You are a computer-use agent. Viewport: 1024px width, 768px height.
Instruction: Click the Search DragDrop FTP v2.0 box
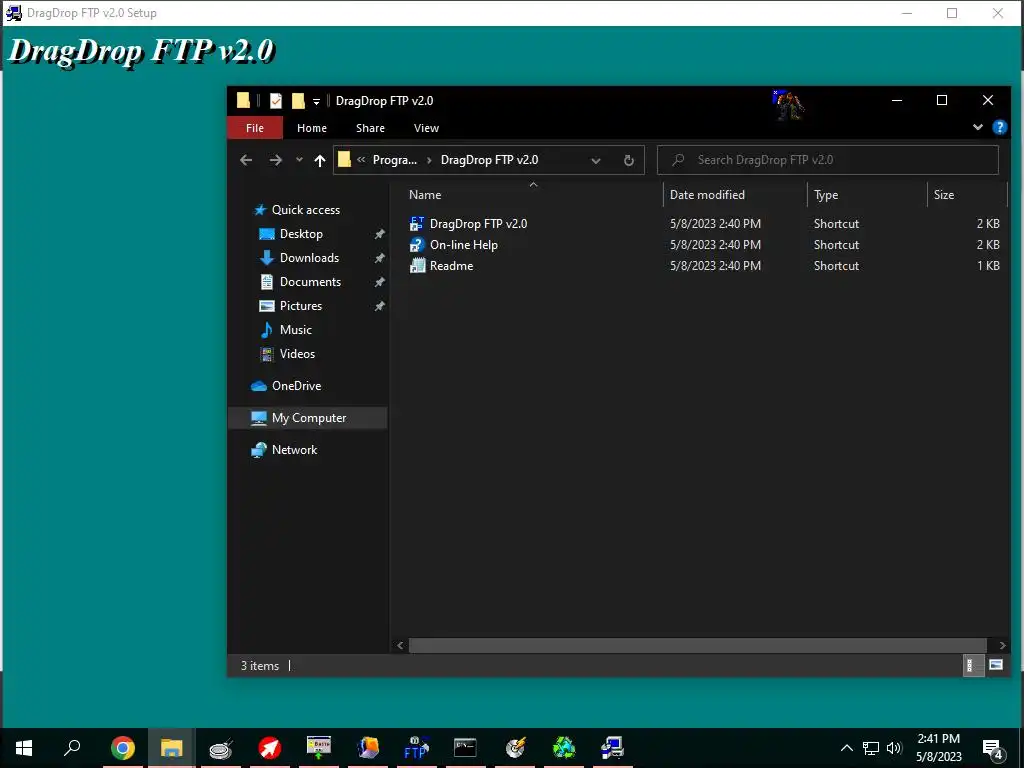(x=827, y=160)
